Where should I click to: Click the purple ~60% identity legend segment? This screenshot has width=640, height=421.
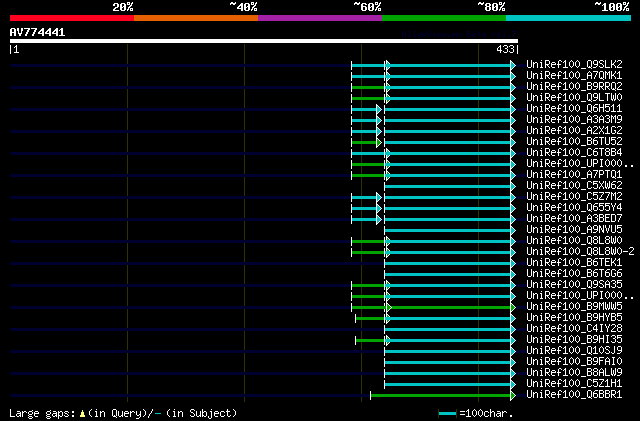click(x=320, y=18)
